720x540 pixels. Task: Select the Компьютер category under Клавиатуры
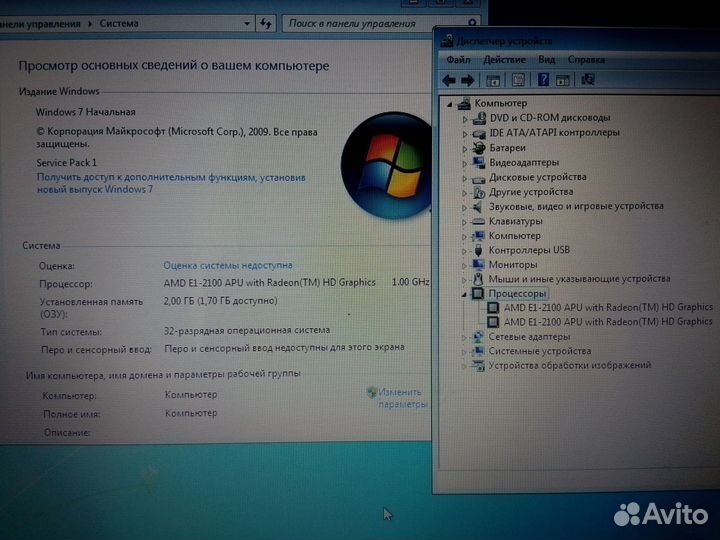[x=514, y=236]
